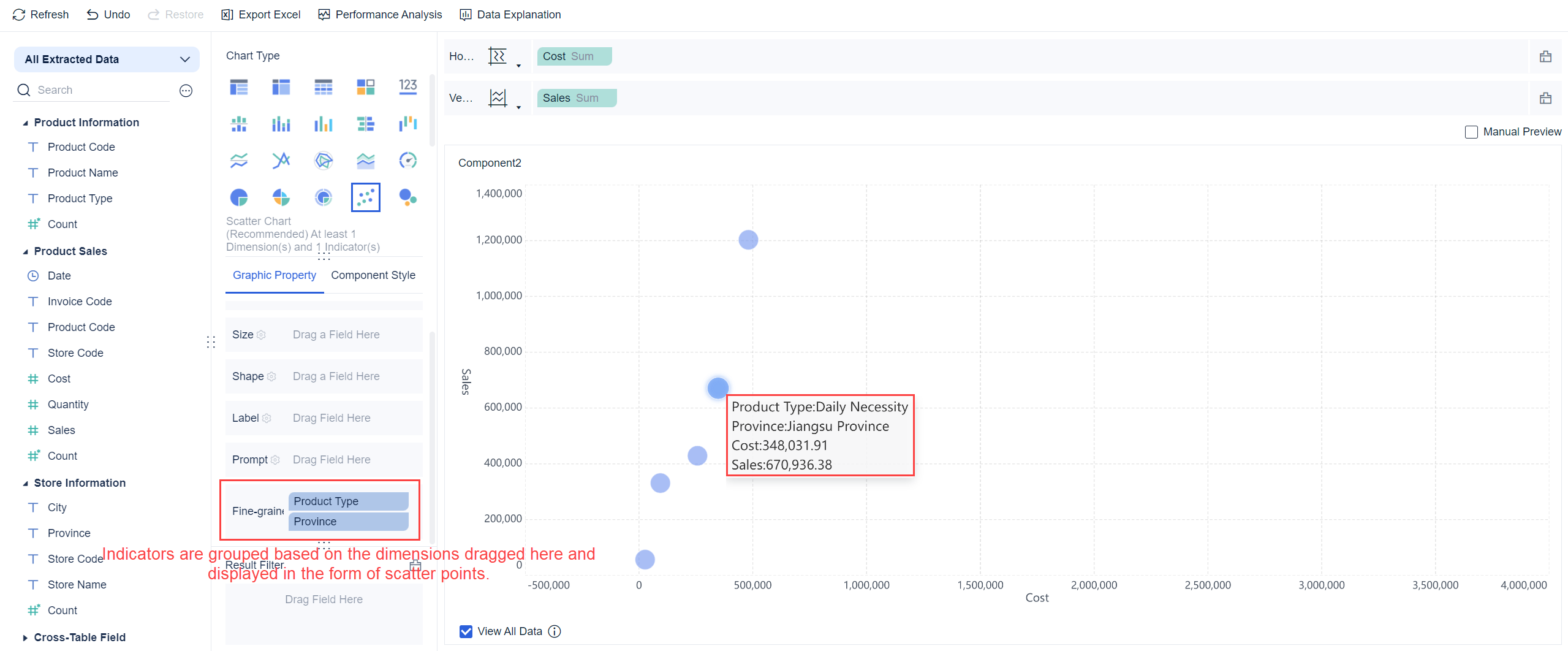Choose the multi-series line chart icon
Image resolution: width=1568 pixels, height=651 pixels.
click(x=239, y=161)
